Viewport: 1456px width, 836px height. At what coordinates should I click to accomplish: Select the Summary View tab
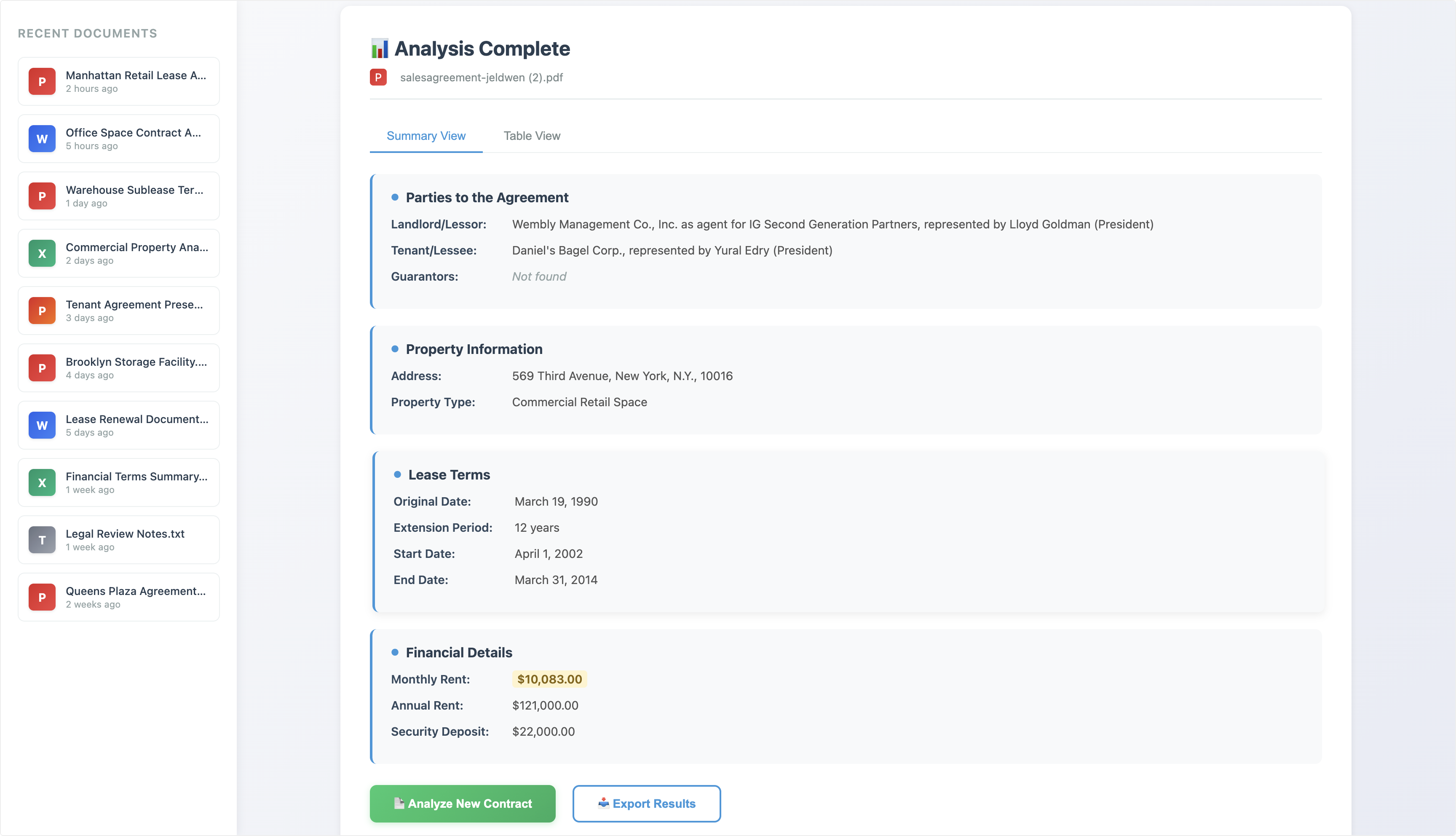(426, 136)
